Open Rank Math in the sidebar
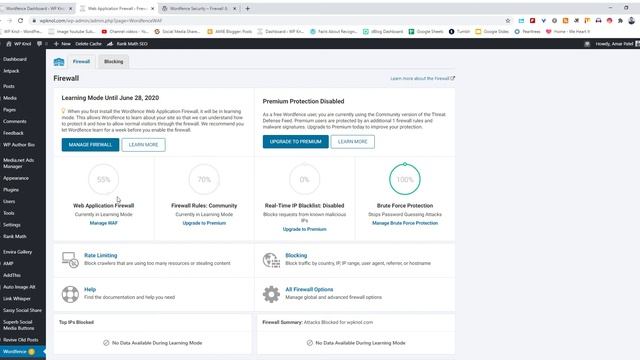 pos(15,237)
